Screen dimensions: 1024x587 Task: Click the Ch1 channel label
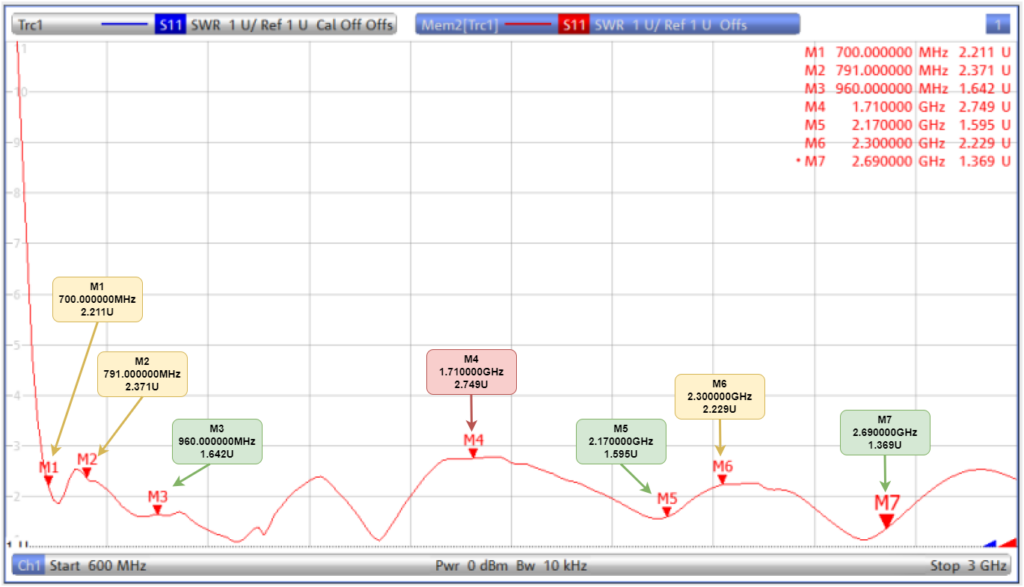28,566
